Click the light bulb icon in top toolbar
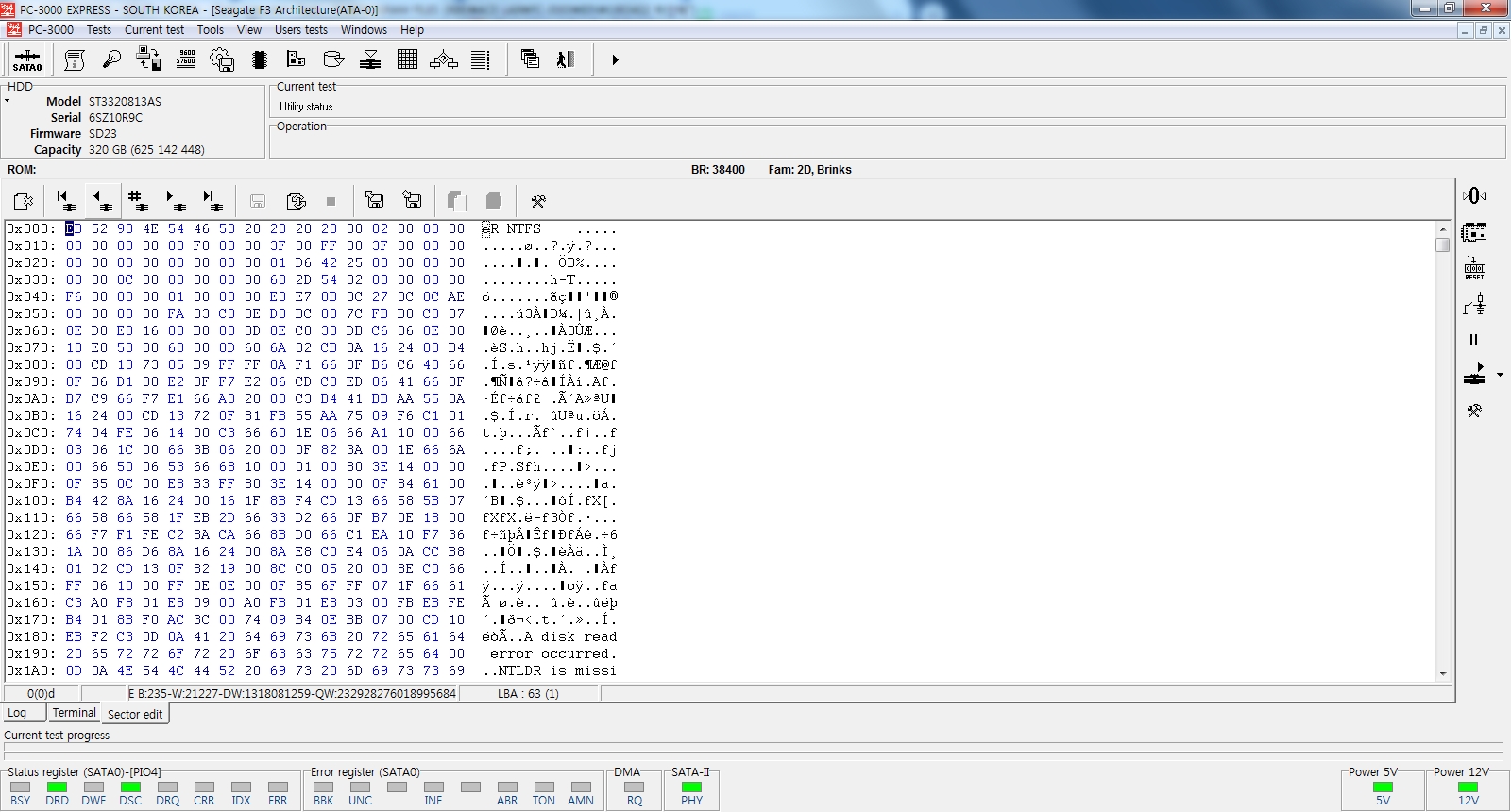Viewport: 1511px width, 812px height. 111,59
